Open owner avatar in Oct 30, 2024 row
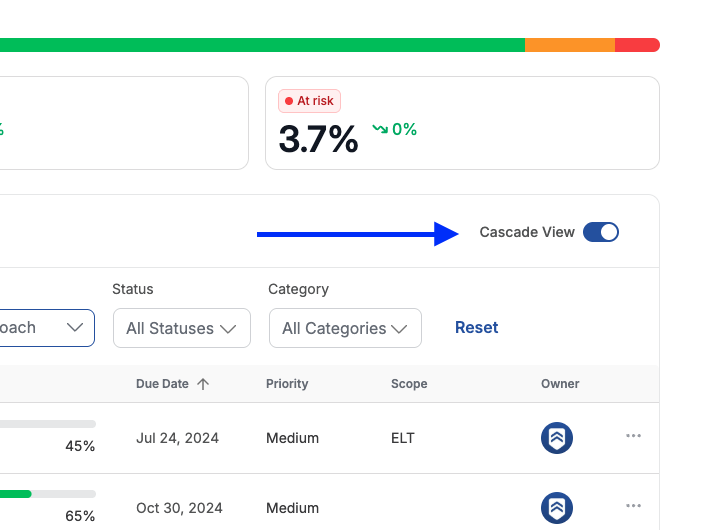717x530 pixels. (x=556, y=508)
